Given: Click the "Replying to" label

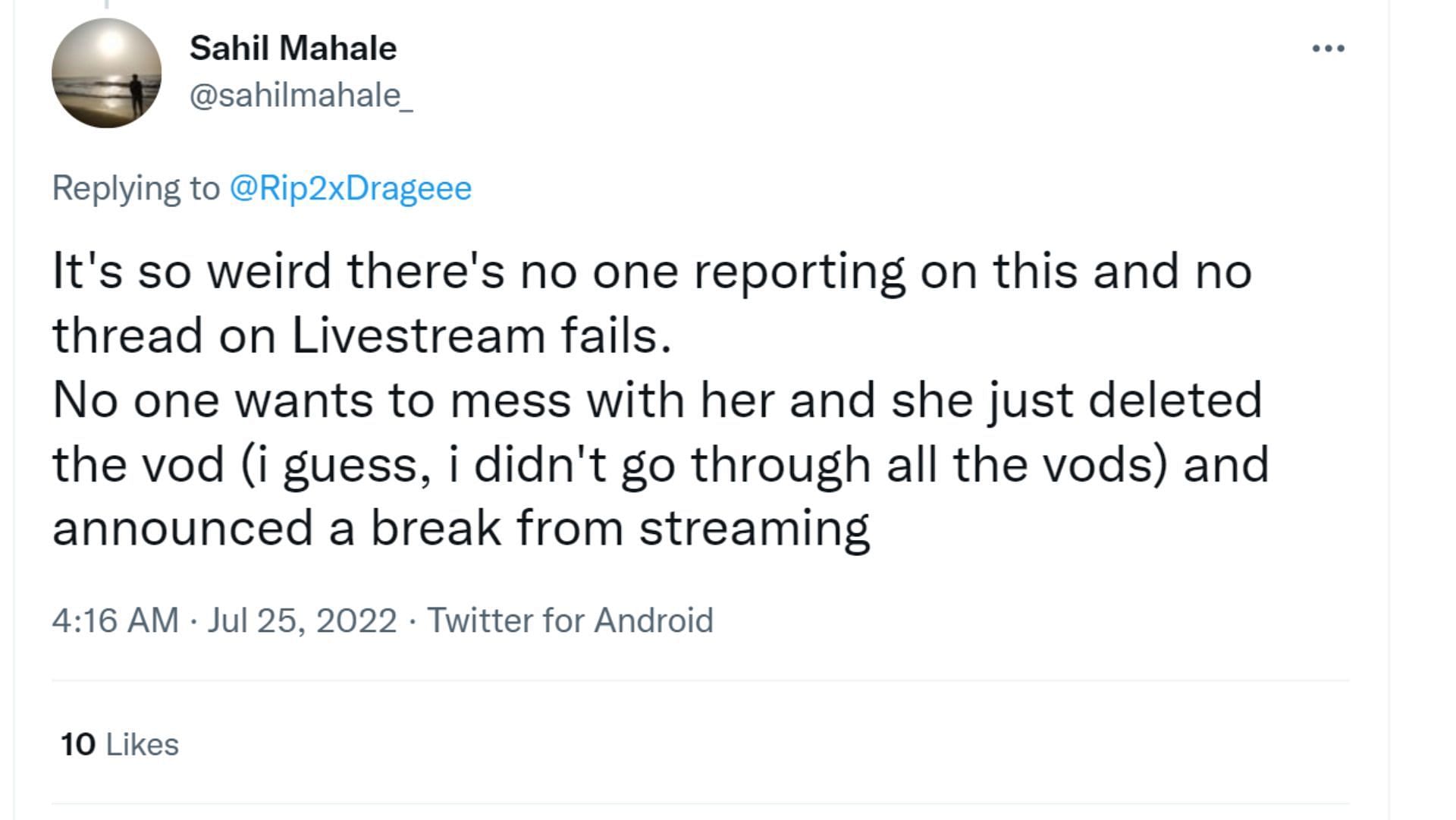Looking at the screenshot, I should pyautogui.click(x=136, y=188).
